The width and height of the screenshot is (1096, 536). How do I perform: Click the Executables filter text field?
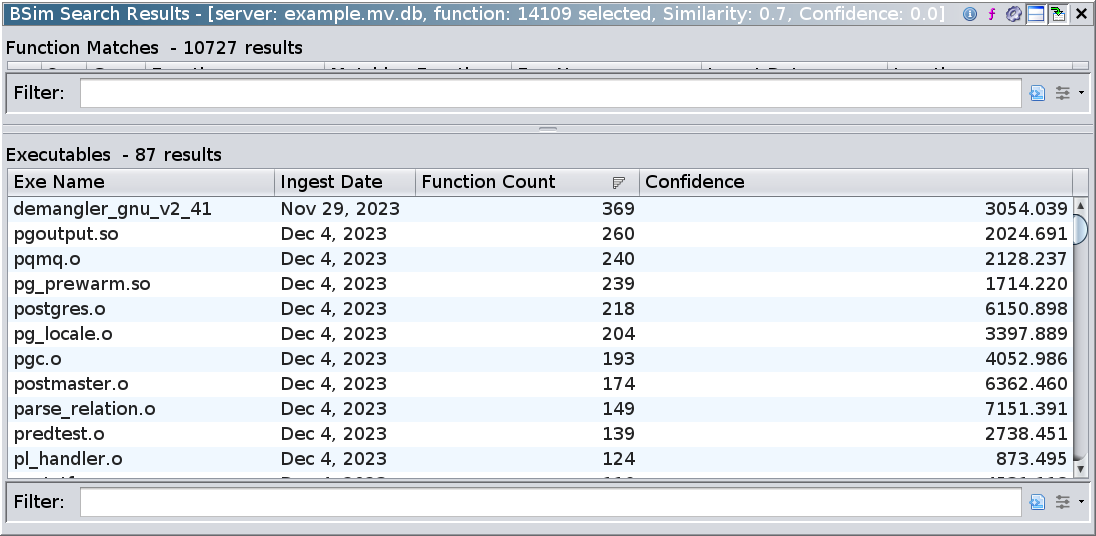550,502
